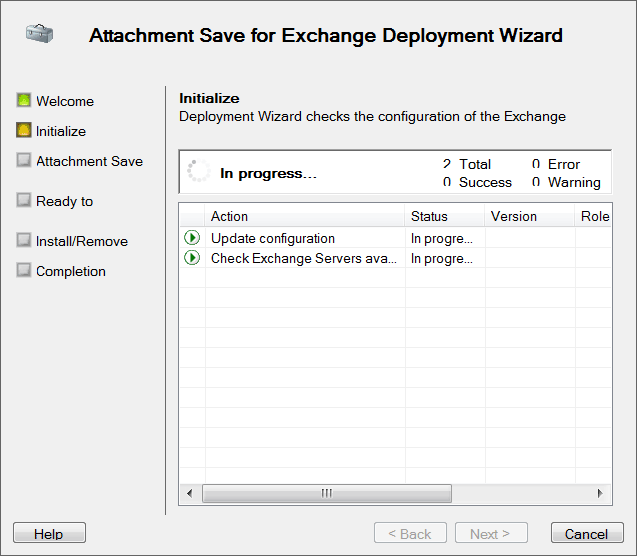The height and width of the screenshot is (556, 637).
Task: Click the Next button
Action: click(491, 532)
